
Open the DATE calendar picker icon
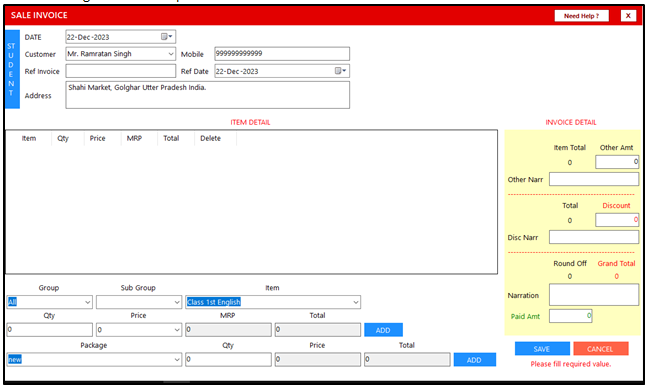point(166,37)
